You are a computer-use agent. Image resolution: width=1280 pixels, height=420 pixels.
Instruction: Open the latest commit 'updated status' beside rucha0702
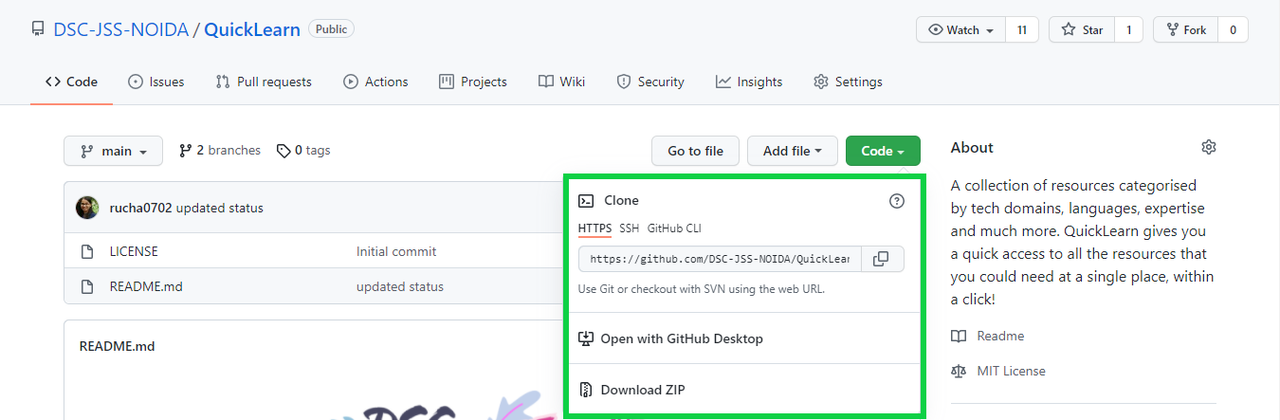point(220,208)
